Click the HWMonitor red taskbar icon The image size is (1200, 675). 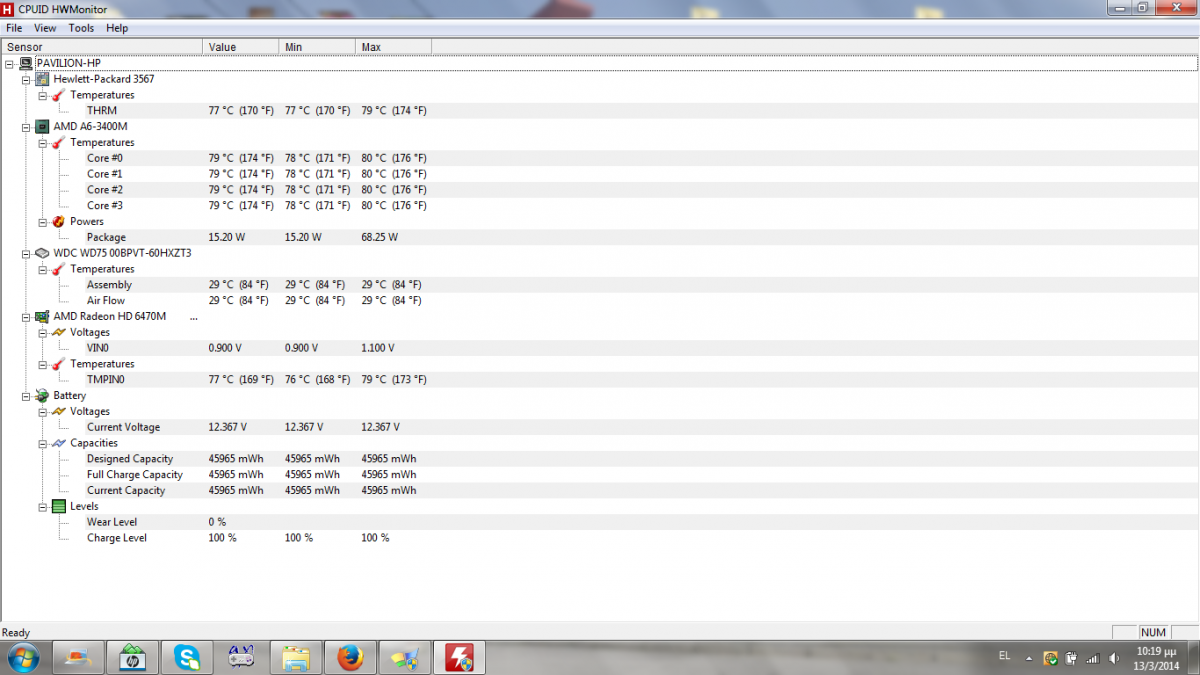tap(459, 657)
